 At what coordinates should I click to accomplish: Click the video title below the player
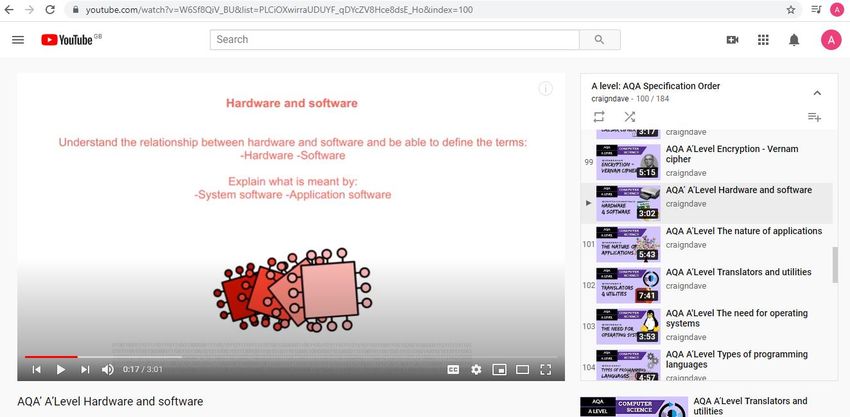110,402
